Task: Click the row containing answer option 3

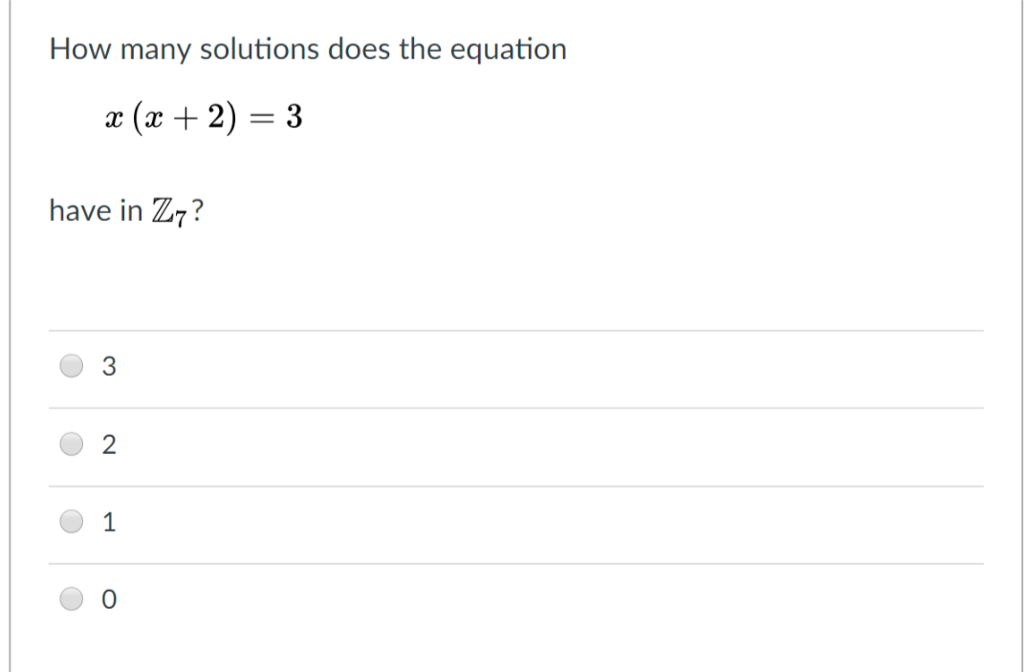Action: [400, 366]
